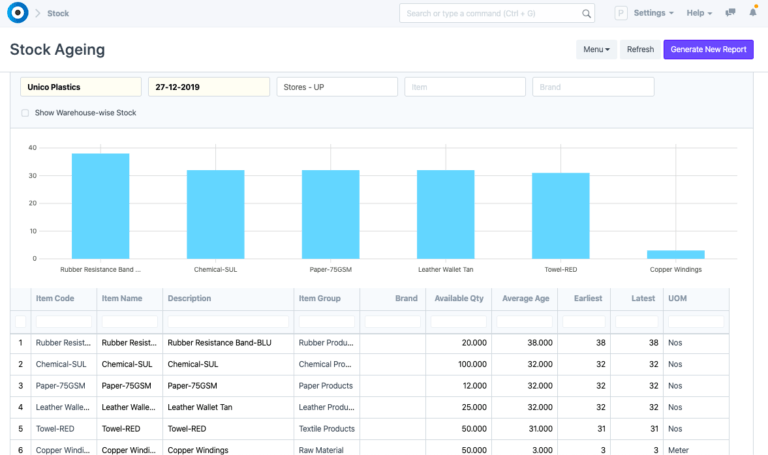The height and width of the screenshot is (455, 768).
Task: Toggle the select-all rows checkbox
Action: pyautogui.click(x=20, y=321)
